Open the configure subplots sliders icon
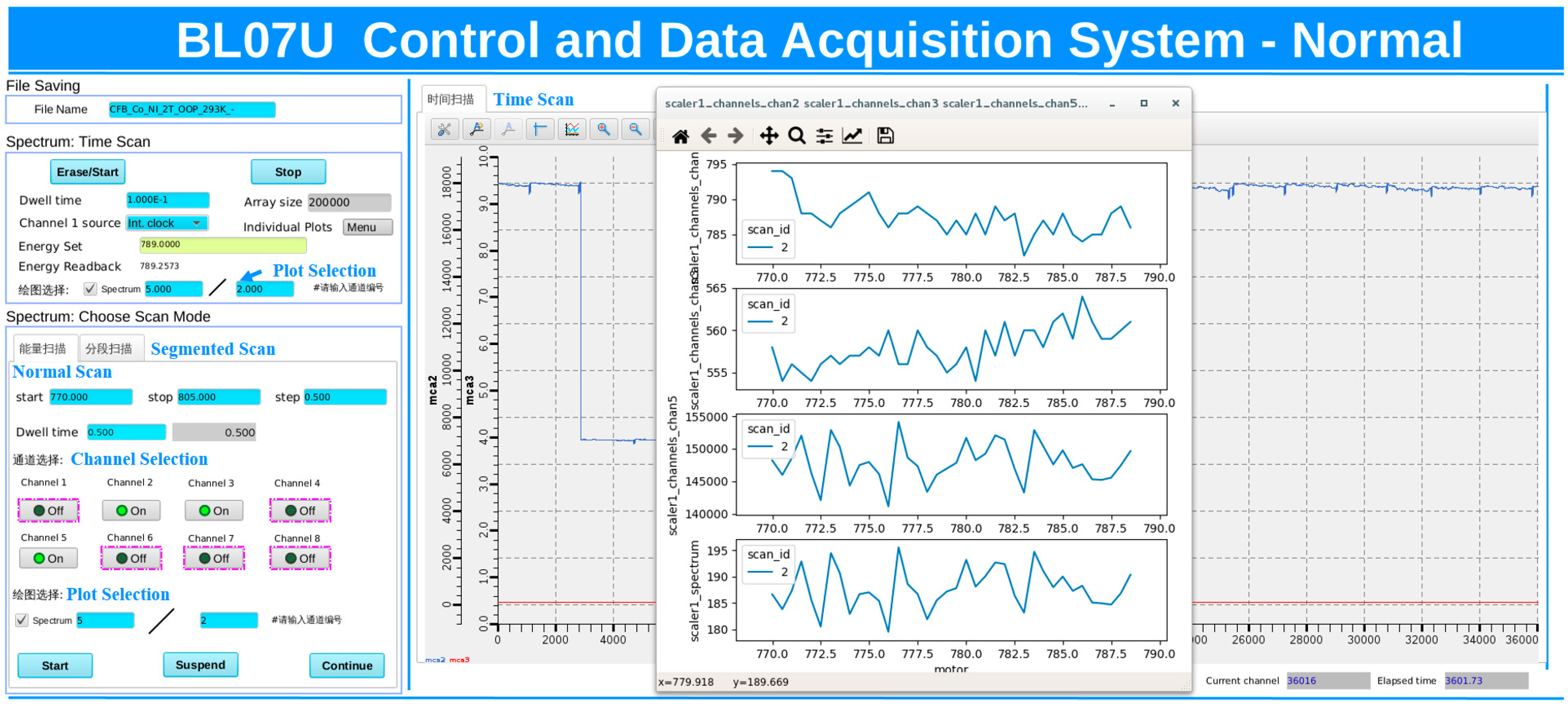The width and height of the screenshot is (1568, 706). [x=824, y=136]
